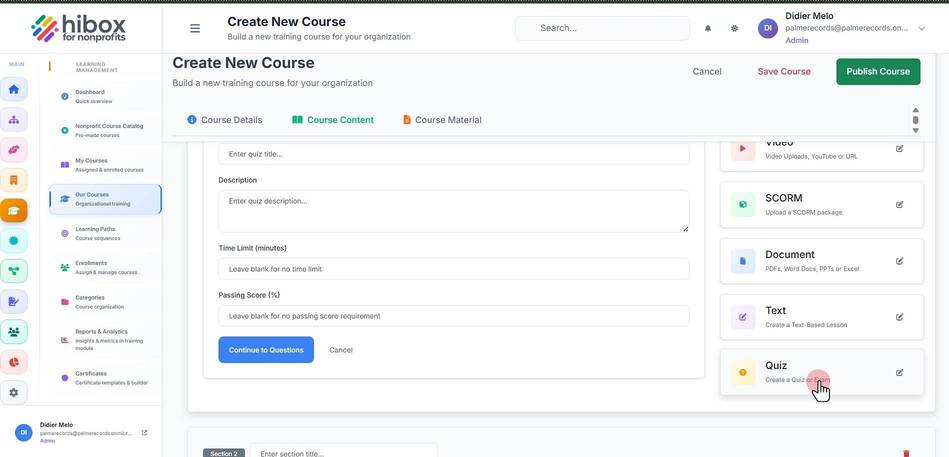Open notifications bell icon

click(708, 28)
